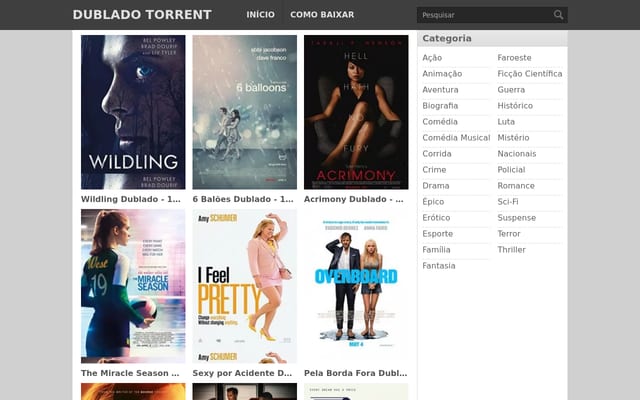
Task: Select the Thriller category
Action: pyautogui.click(x=511, y=250)
